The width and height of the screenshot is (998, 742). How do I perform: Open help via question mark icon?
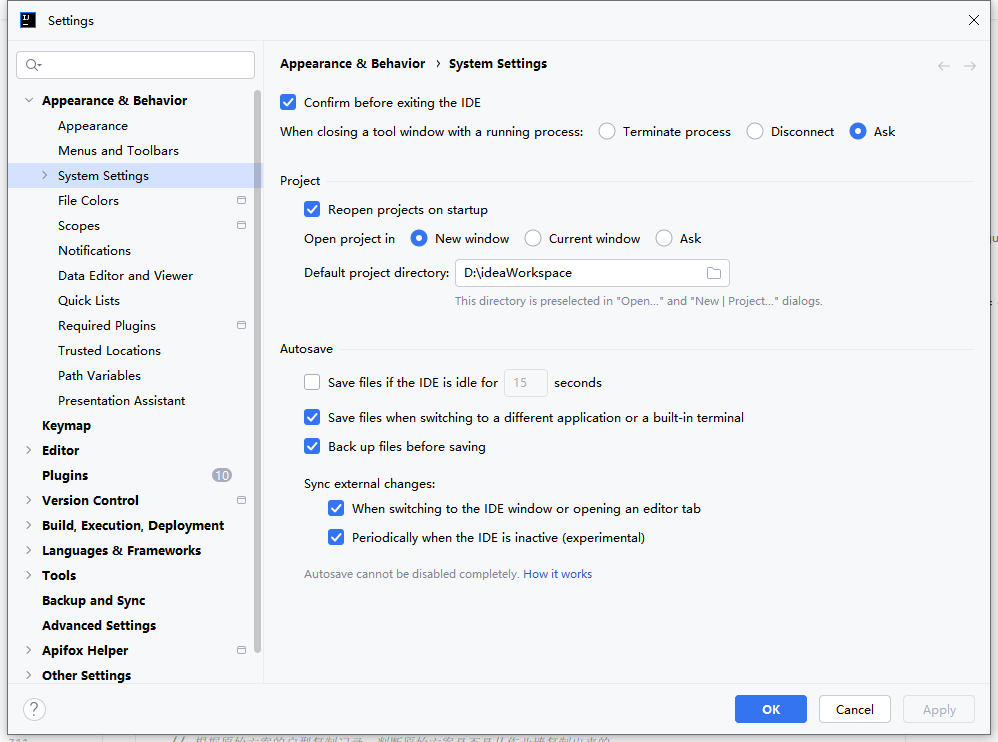pyautogui.click(x=34, y=709)
